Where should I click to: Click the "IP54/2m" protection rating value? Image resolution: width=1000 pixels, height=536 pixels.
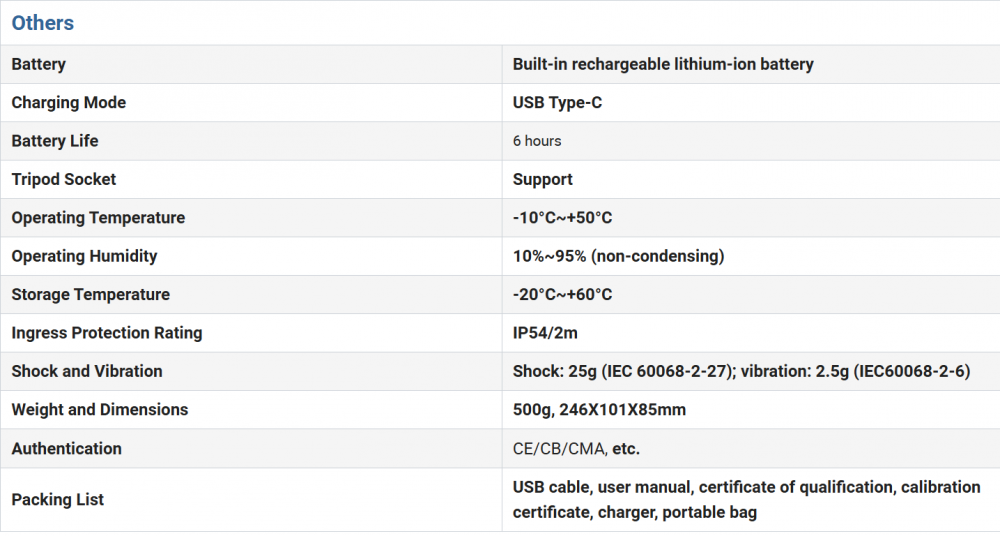point(546,333)
